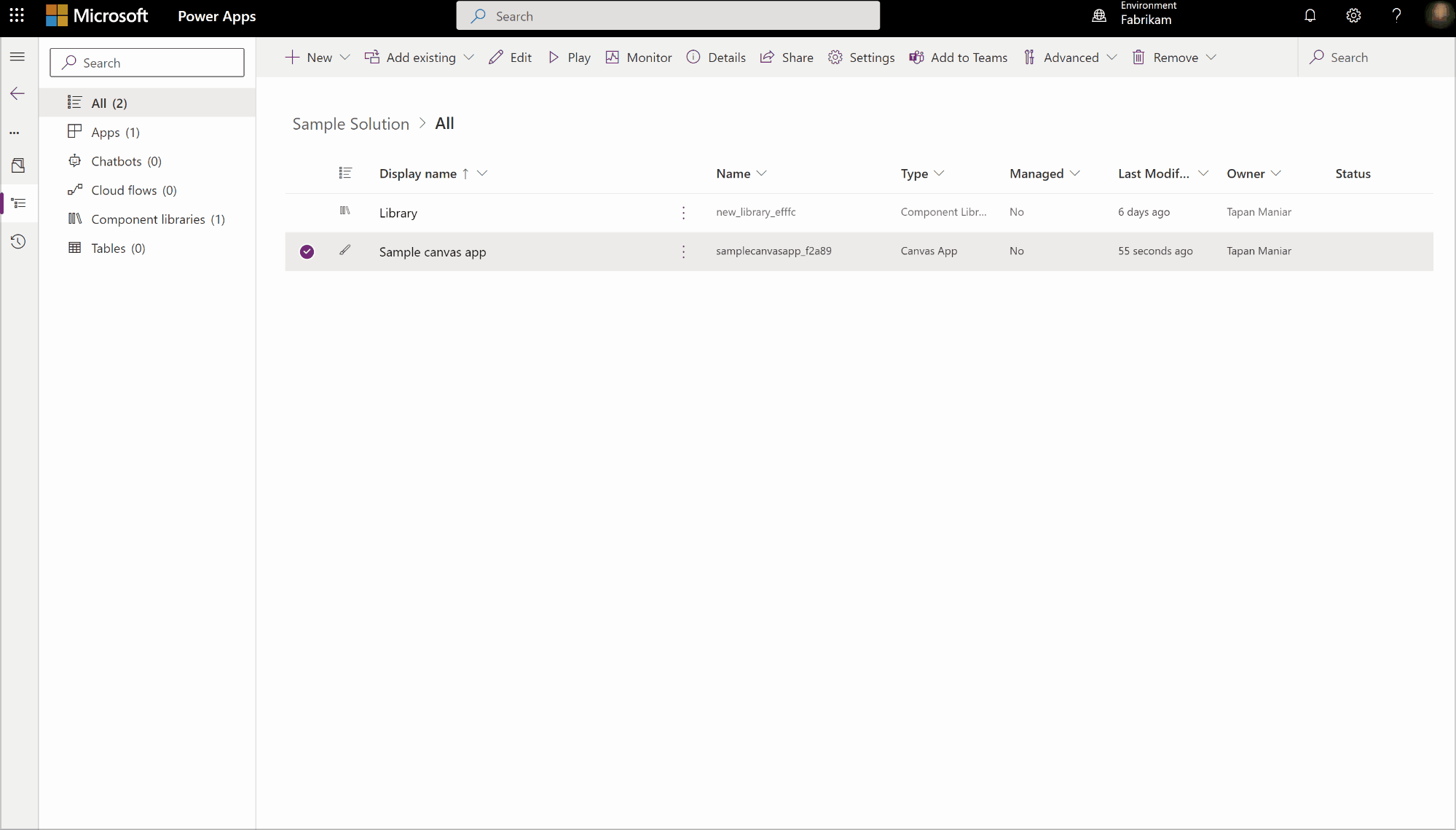Select the checkbox next to Library item
Viewport: 1456px width, 830px height.
307,212
